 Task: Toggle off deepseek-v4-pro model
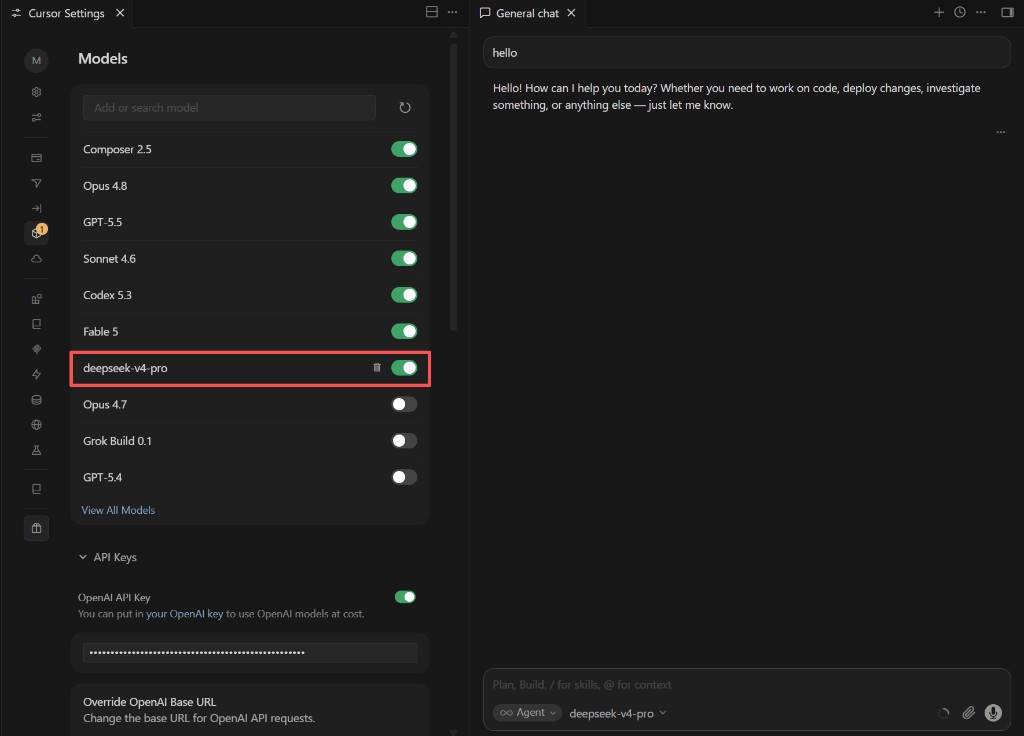404,368
